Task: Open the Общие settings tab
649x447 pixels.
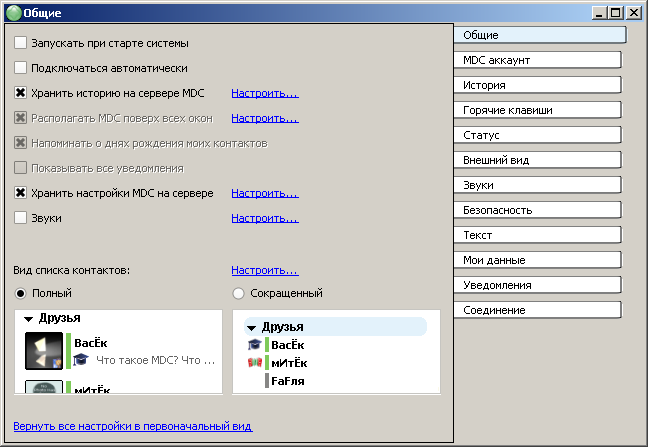Action: point(540,35)
